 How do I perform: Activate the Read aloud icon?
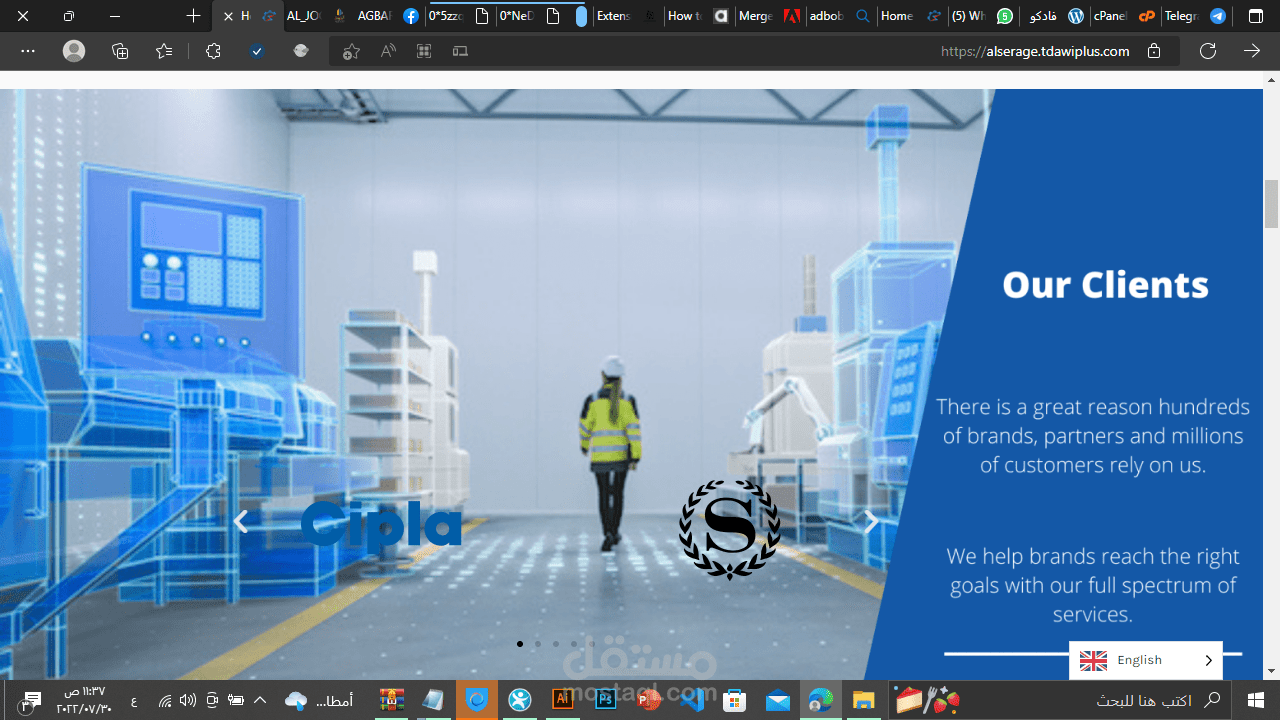tap(388, 51)
